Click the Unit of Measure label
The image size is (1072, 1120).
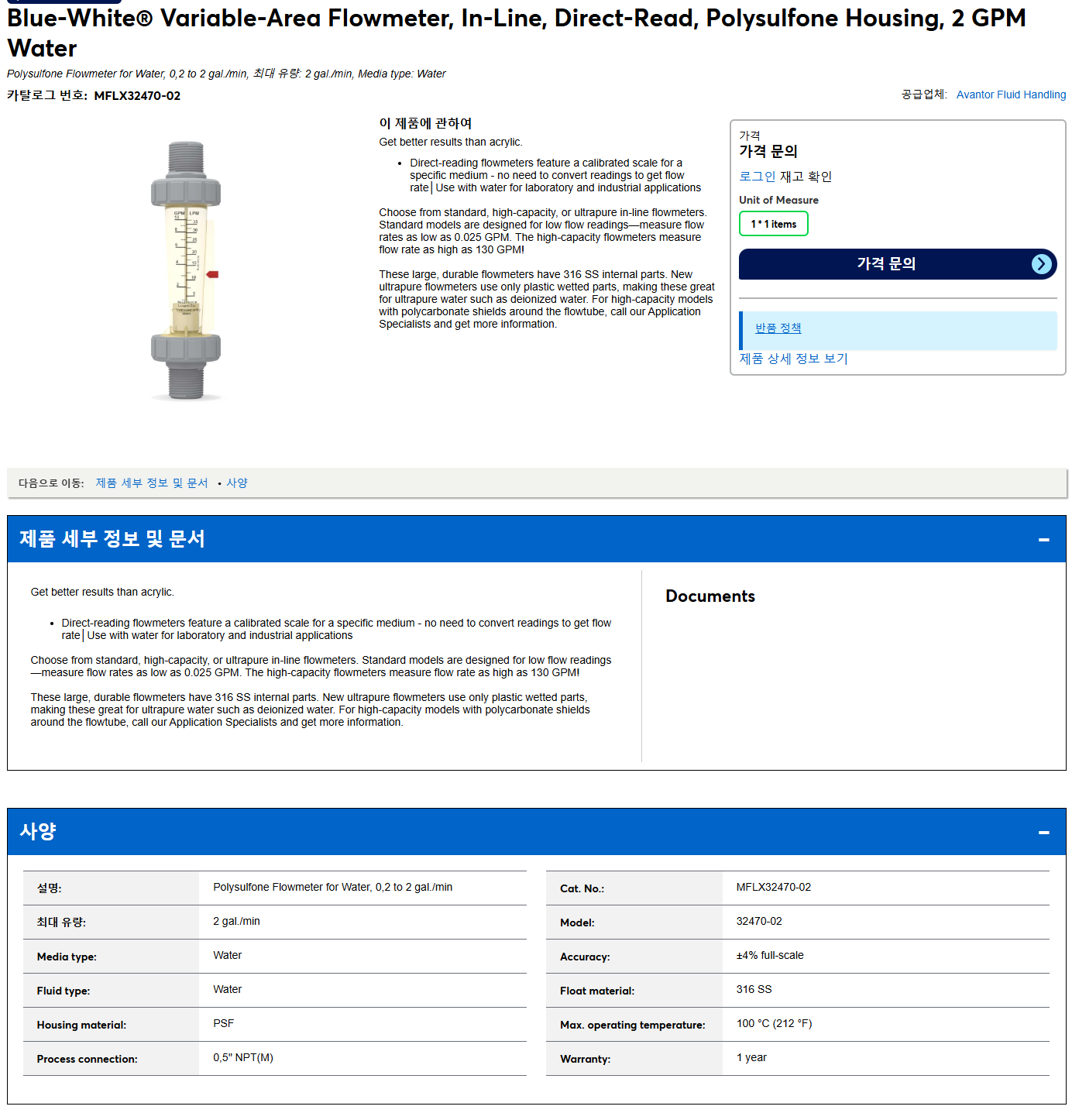[778, 200]
